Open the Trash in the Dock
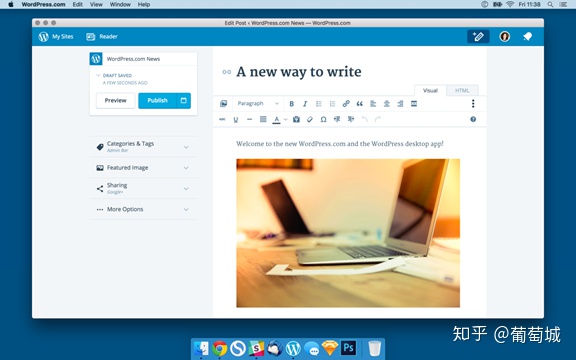This screenshot has width=576, height=360. tap(374, 348)
